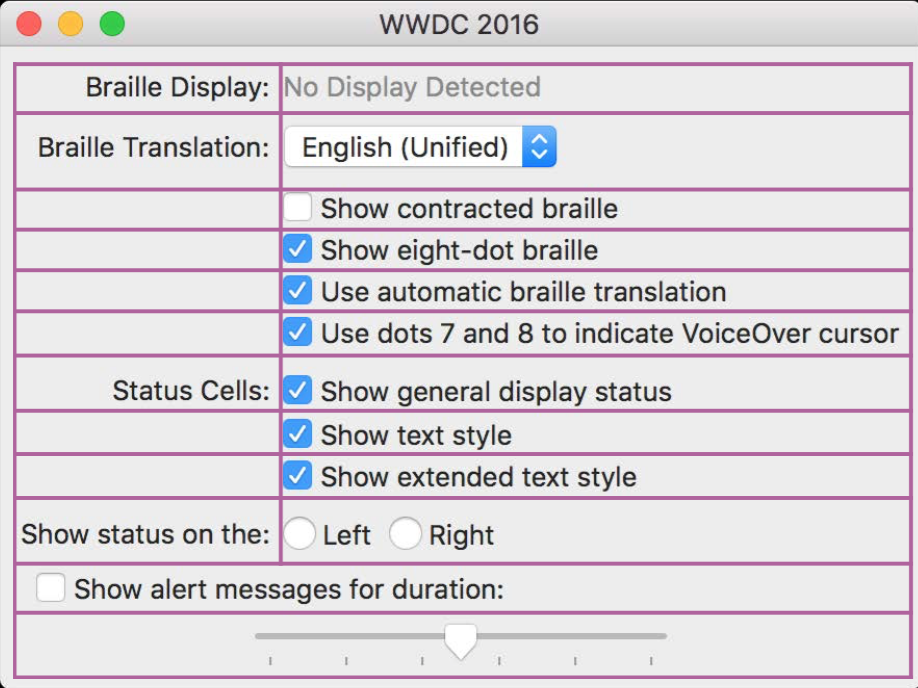Uncheck "Use automatic braille translation"
918x688 pixels.
click(x=297, y=291)
